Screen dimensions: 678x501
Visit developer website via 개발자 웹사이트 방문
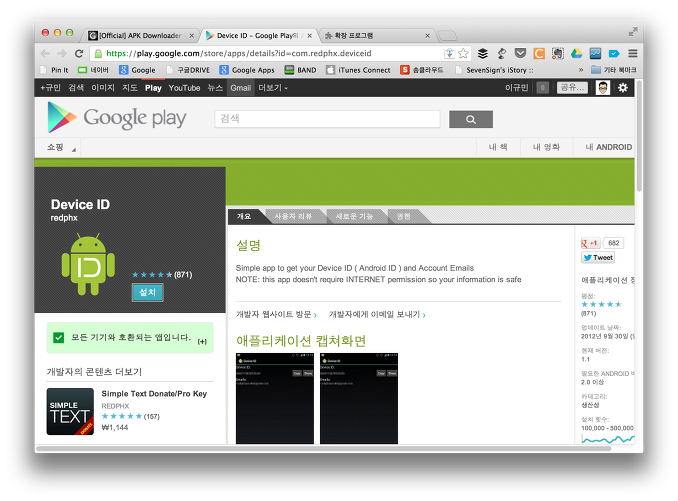click(276, 314)
